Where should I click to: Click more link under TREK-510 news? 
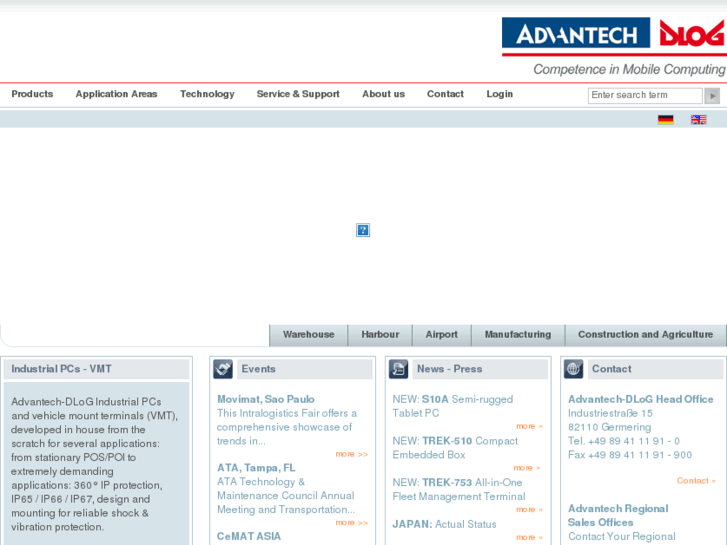tap(526, 468)
